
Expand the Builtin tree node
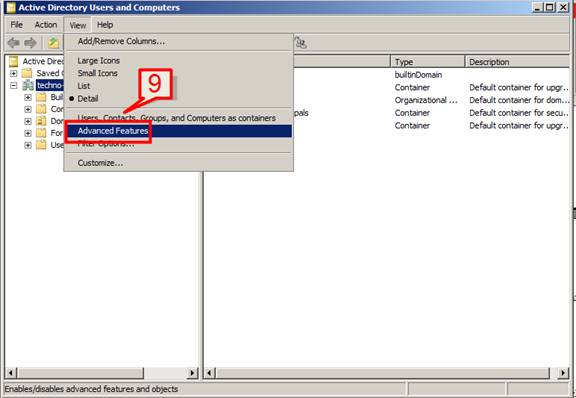click(28, 97)
